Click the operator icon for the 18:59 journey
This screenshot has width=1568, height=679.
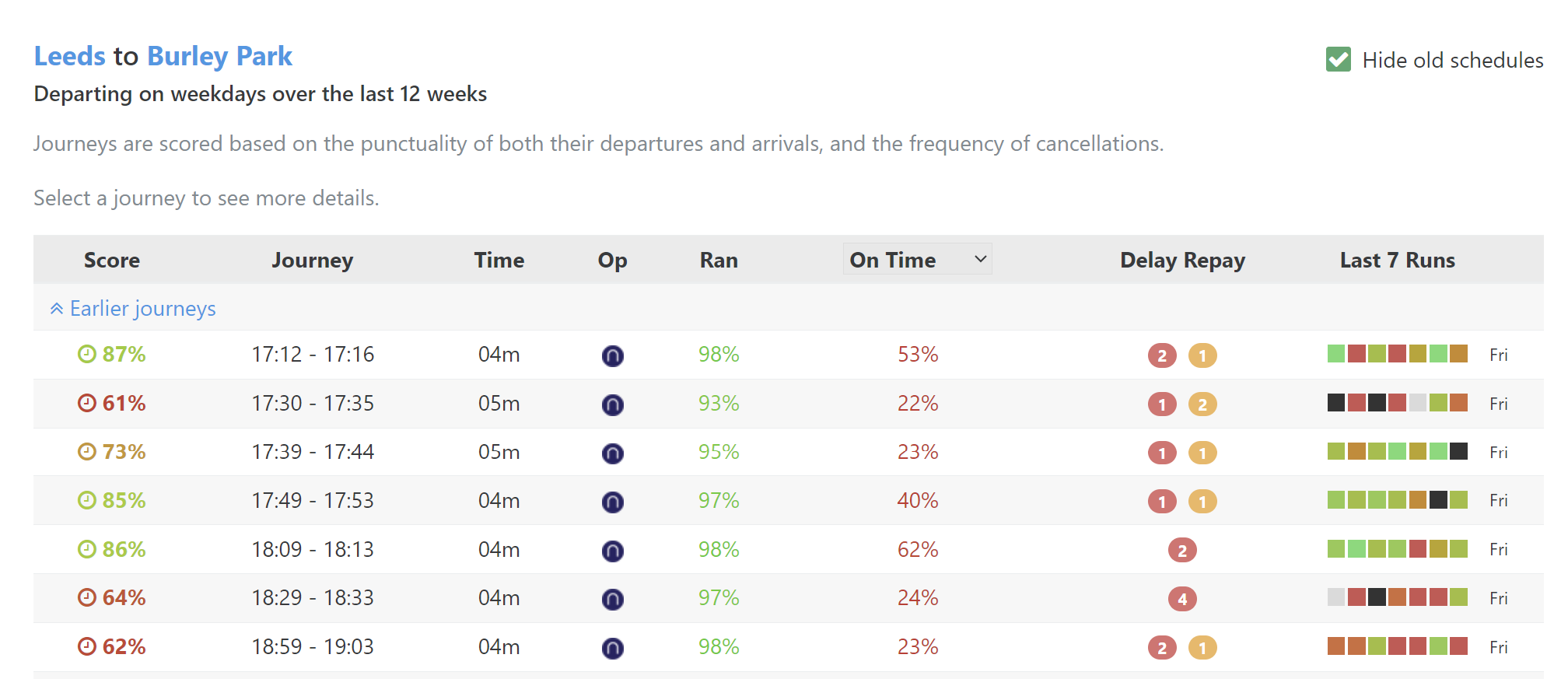(613, 648)
